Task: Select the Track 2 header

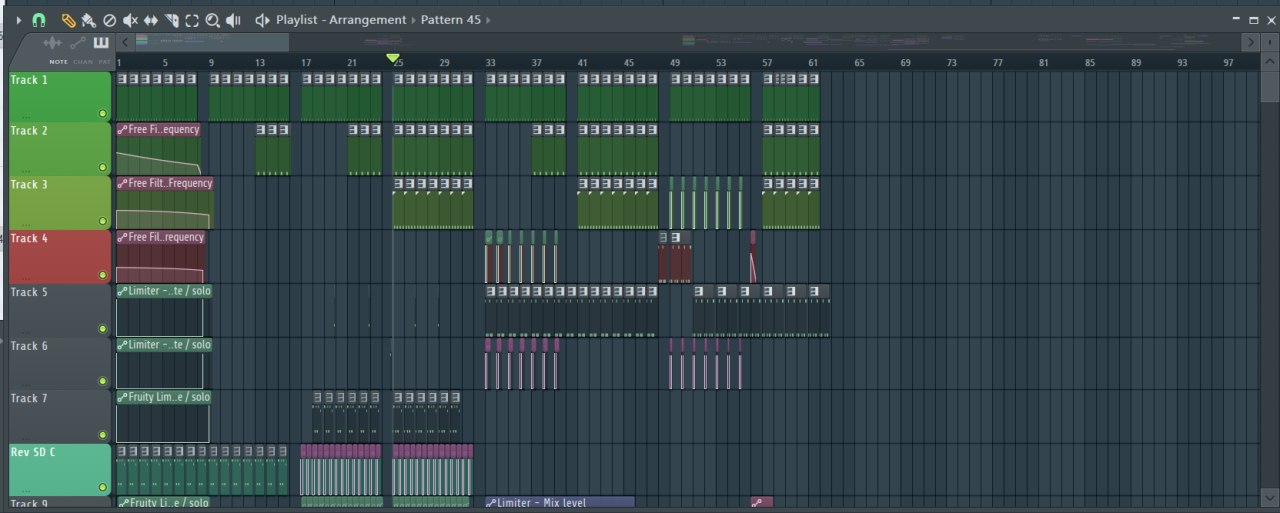Action: [59, 149]
